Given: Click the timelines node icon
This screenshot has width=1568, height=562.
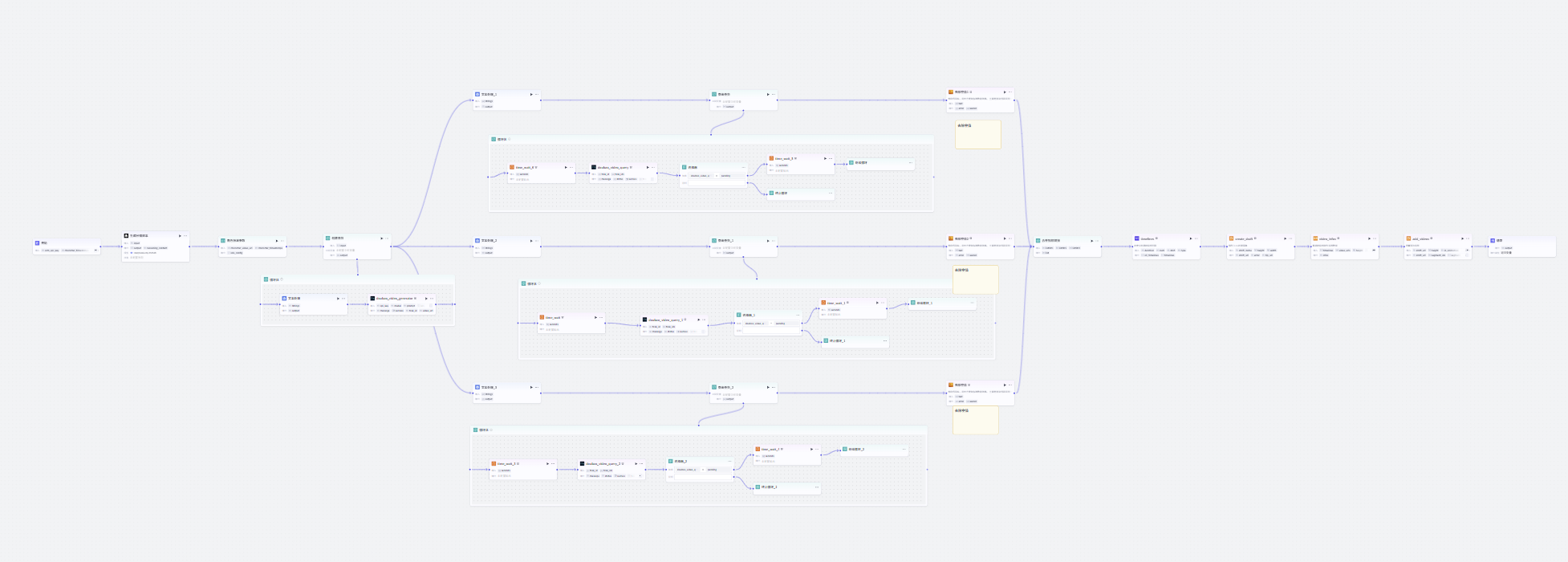Looking at the screenshot, I should click(1137, 238).
